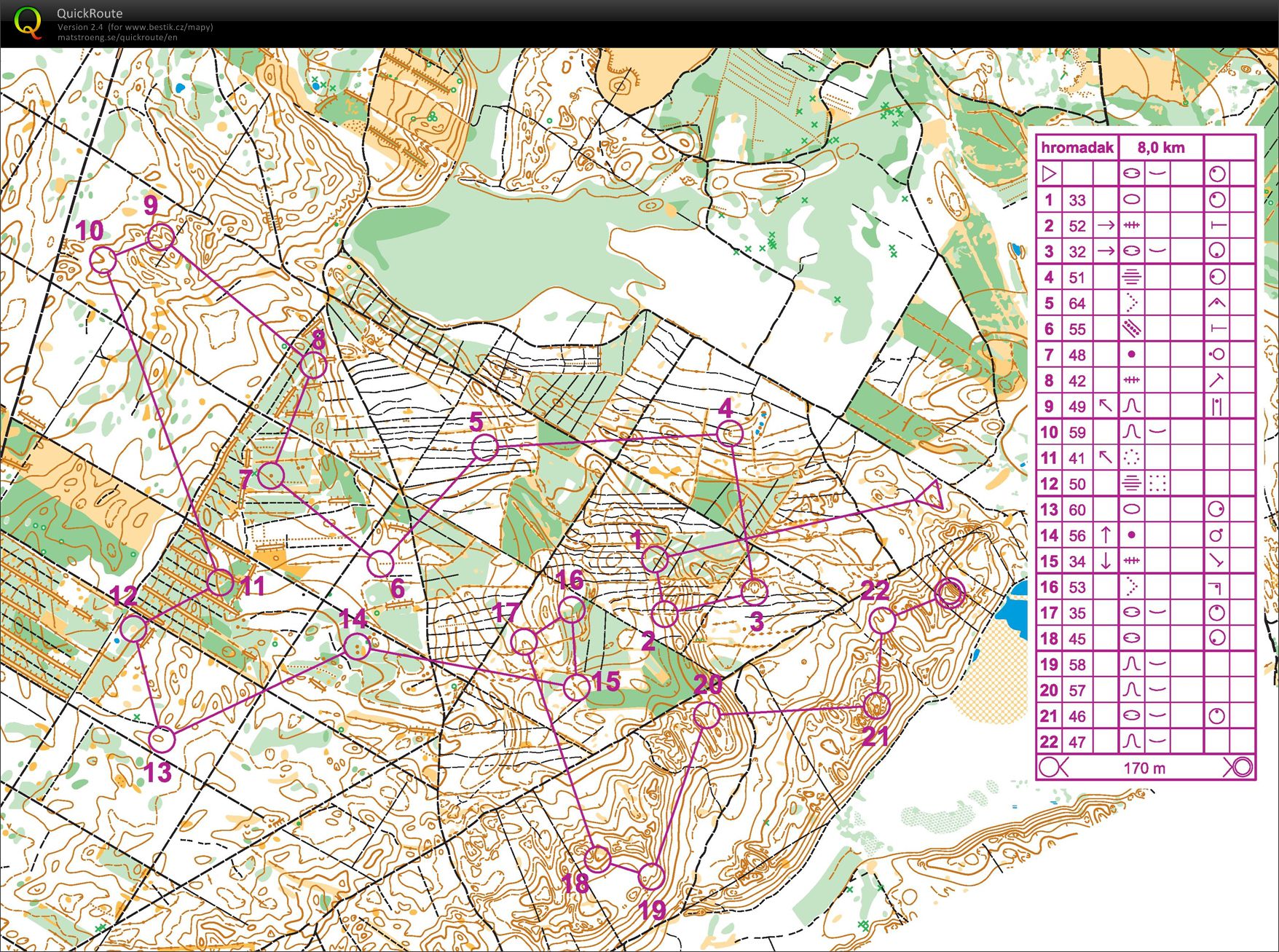Select control circle 8 on the map
Screen dimensions: 1279x952
pyautogui.click(x=313, y=365)
